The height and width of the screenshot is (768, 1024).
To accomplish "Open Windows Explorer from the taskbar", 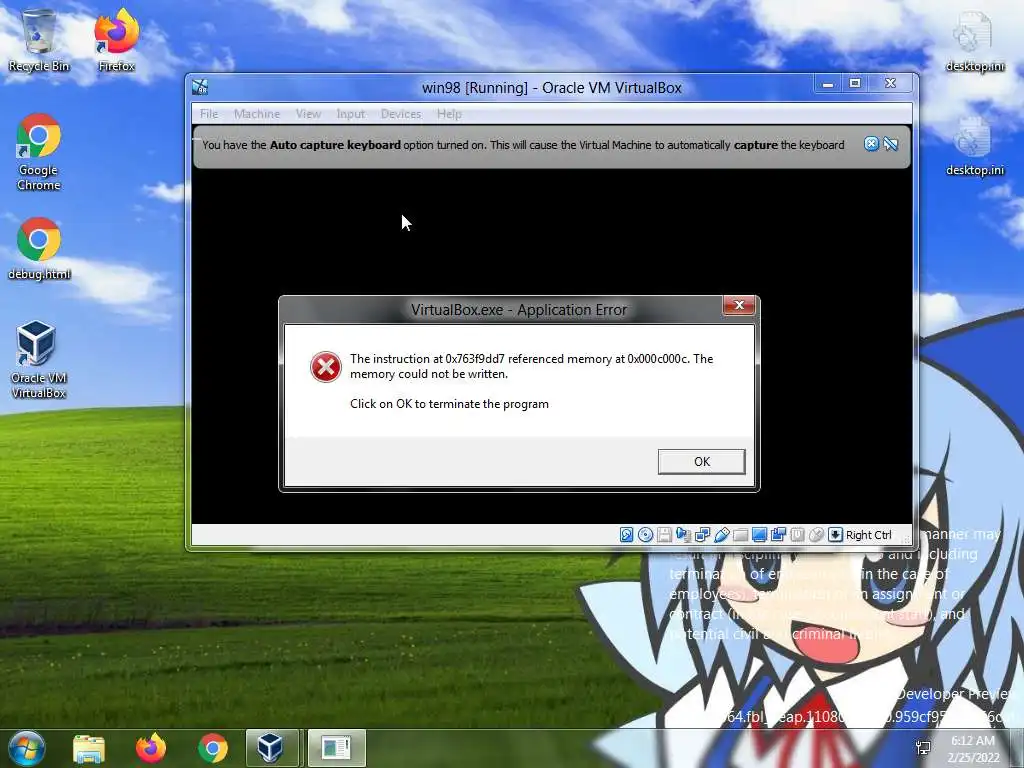I will [89, 748].
